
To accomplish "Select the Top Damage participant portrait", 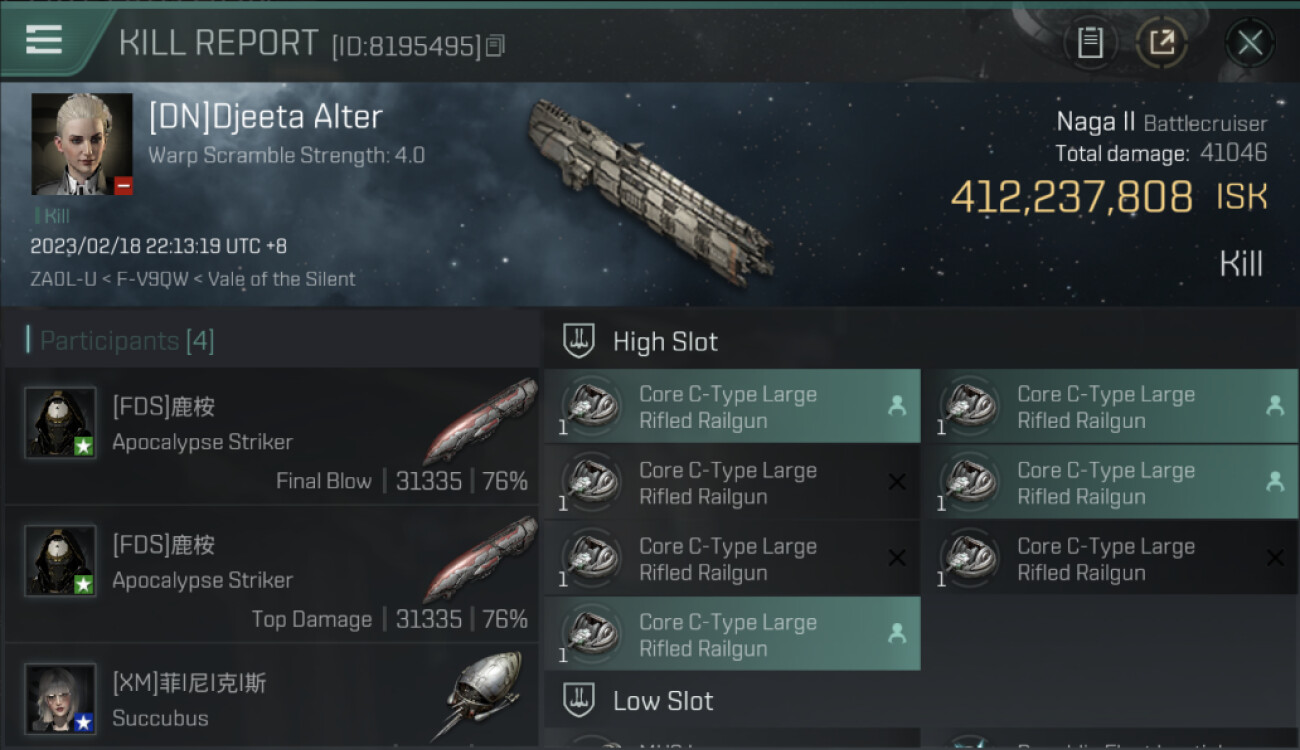I will [60, 560].
